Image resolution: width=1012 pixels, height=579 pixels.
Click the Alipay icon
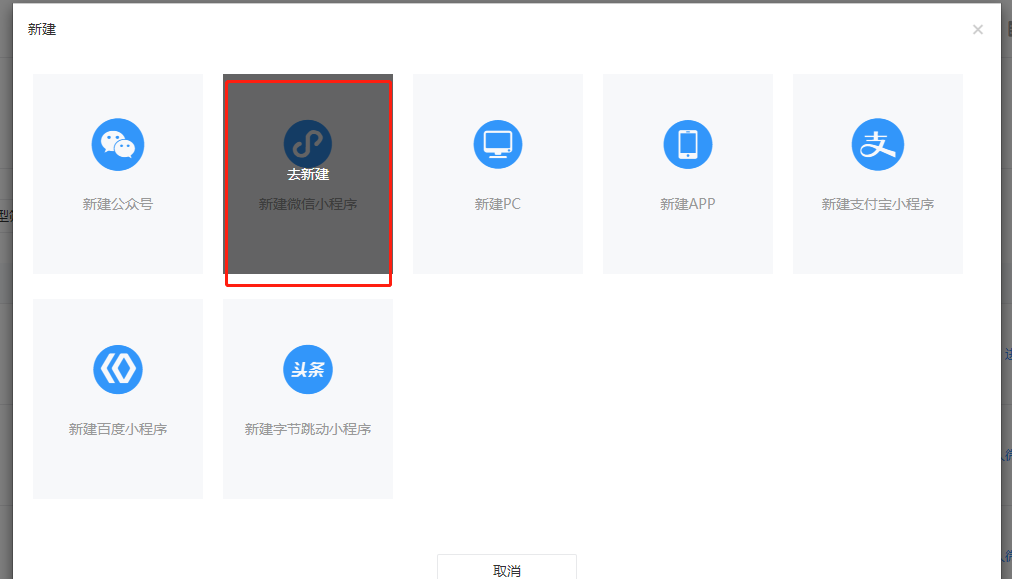tap(878, 145)
